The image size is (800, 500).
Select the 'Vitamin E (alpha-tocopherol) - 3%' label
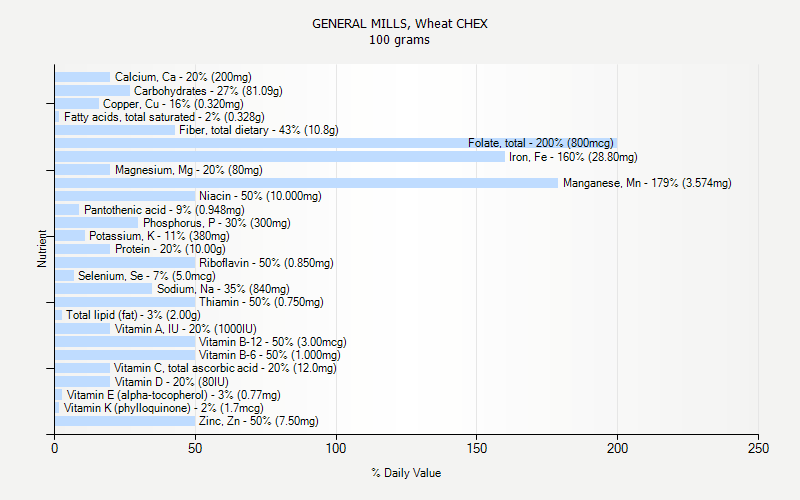click(x=173, y=395)
